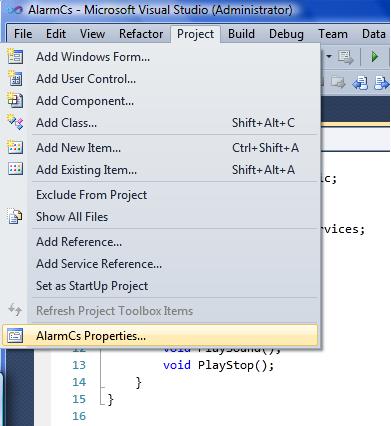Click the Add Component icon
This screenshot has height=426, width=391.
[x=15, y=100]
